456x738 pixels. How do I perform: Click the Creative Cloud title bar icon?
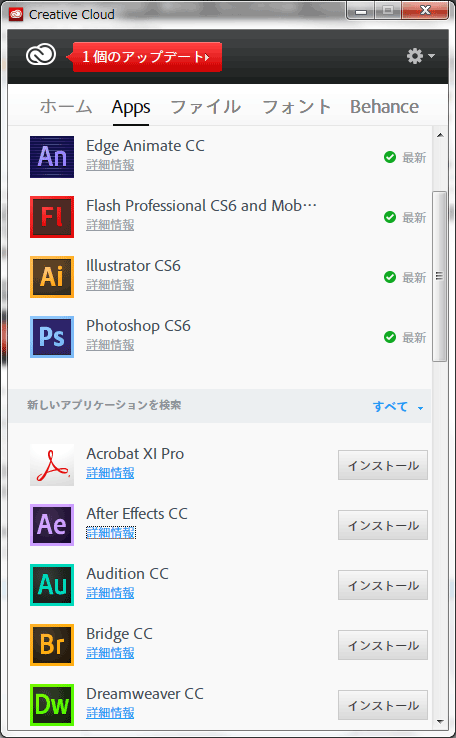(16, 14)
